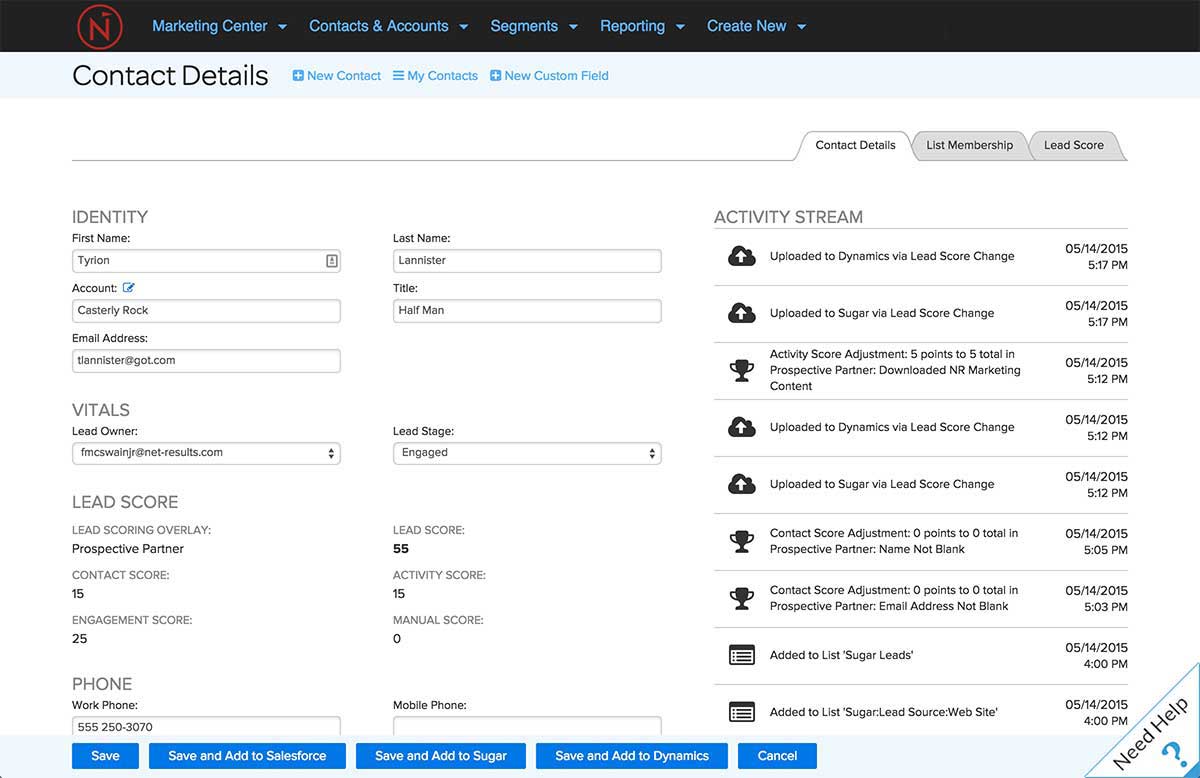1200x778 pixels.
Task: Click the 5:05 PM timestamp
Action: coord(1104,551)
